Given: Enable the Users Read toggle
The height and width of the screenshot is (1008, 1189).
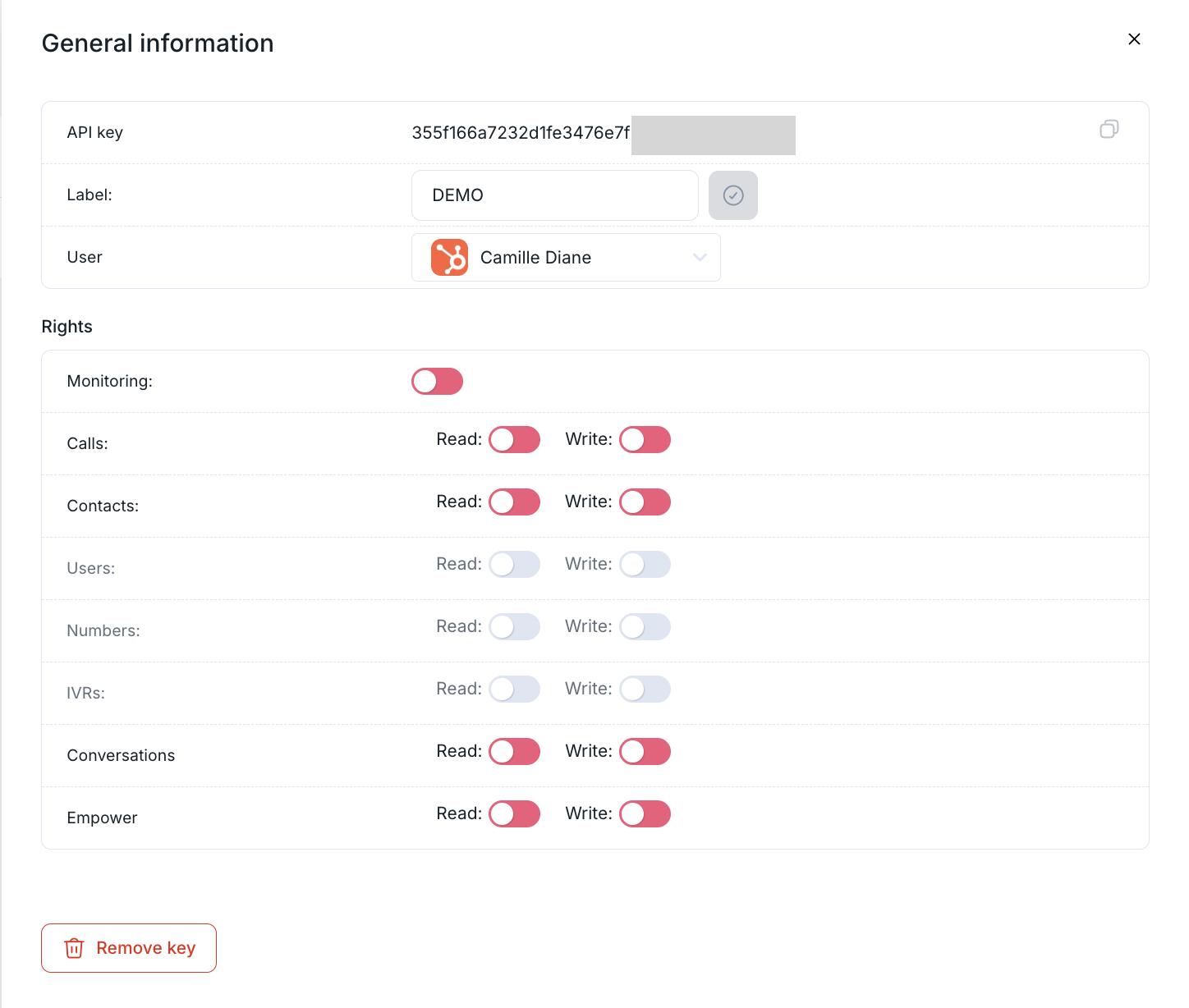Looking at the screenshot, I should pyautogui.click(x=514, y=565).
